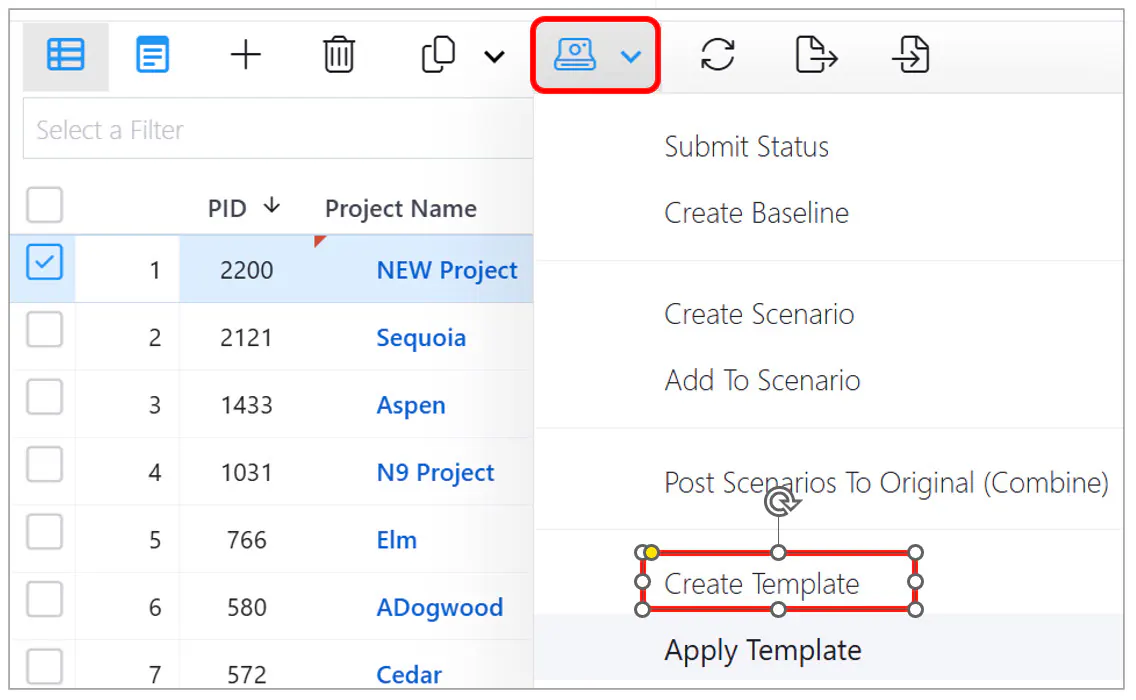Click PID cell 2200
Image resolution: width=1136 pixels, height=700 pixels.
[x=246, y=270]
